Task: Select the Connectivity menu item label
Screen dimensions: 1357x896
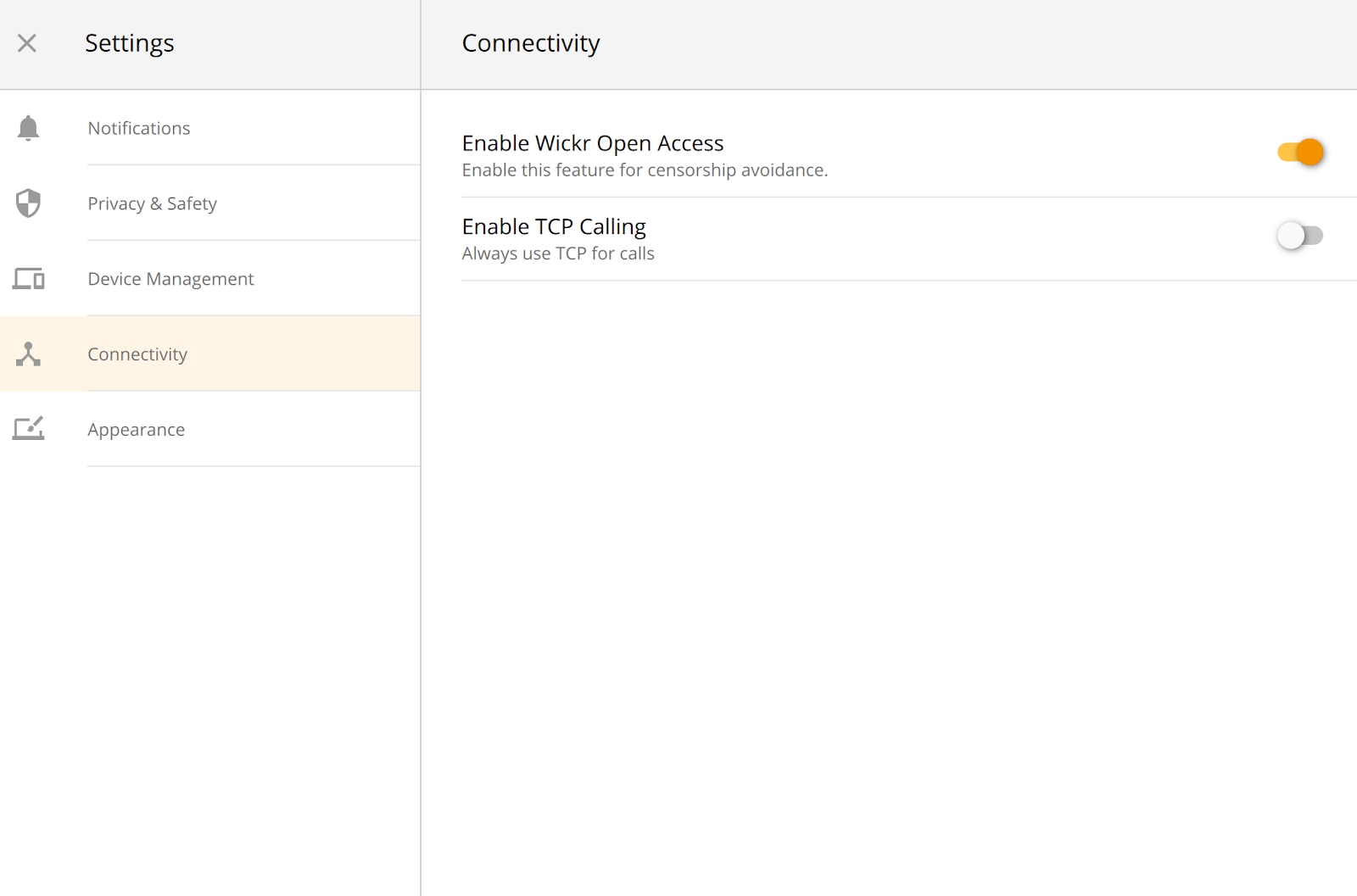Action: 137,354
